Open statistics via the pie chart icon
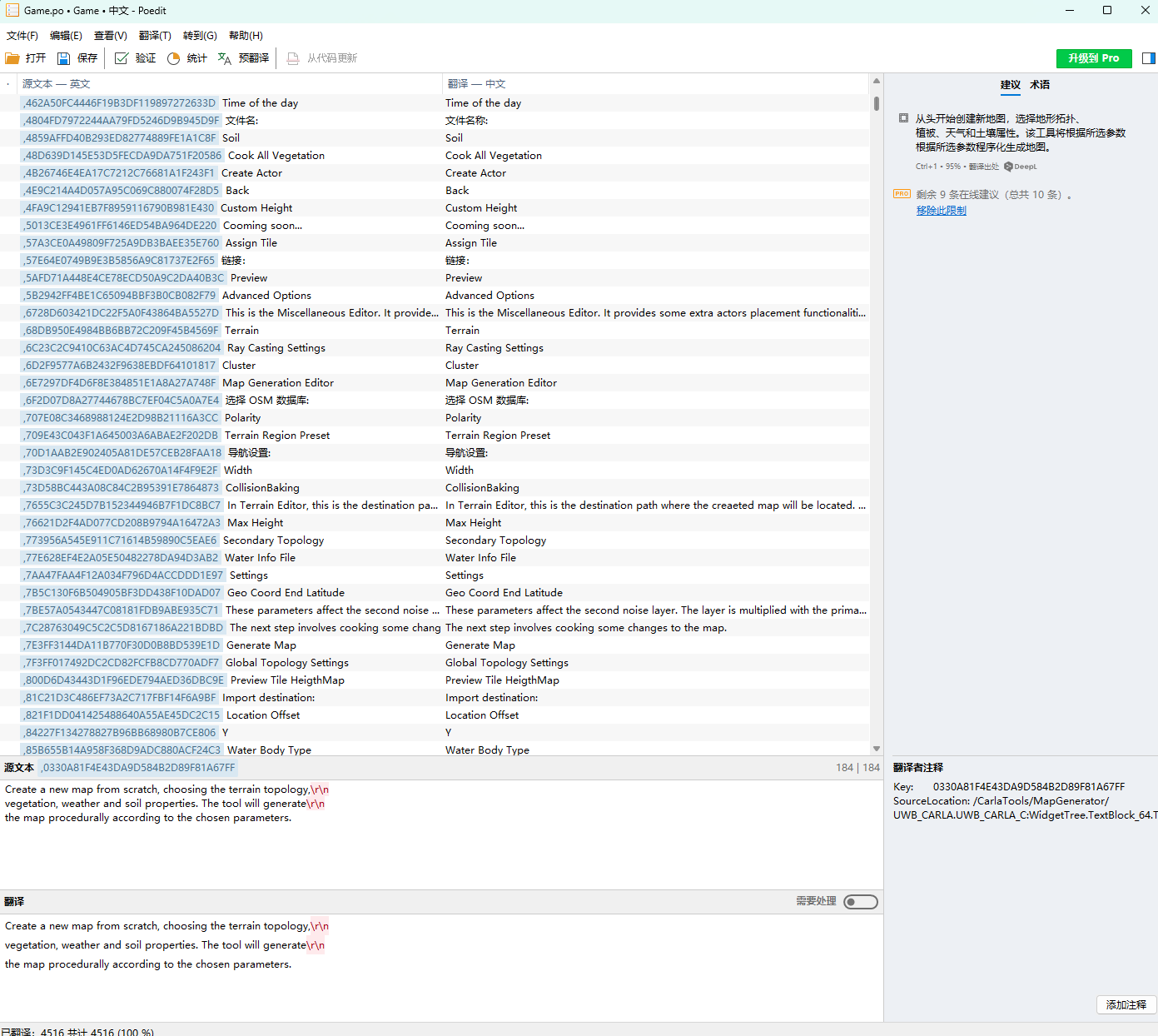The image size is (1158, 1036). (x=173, y=58)
